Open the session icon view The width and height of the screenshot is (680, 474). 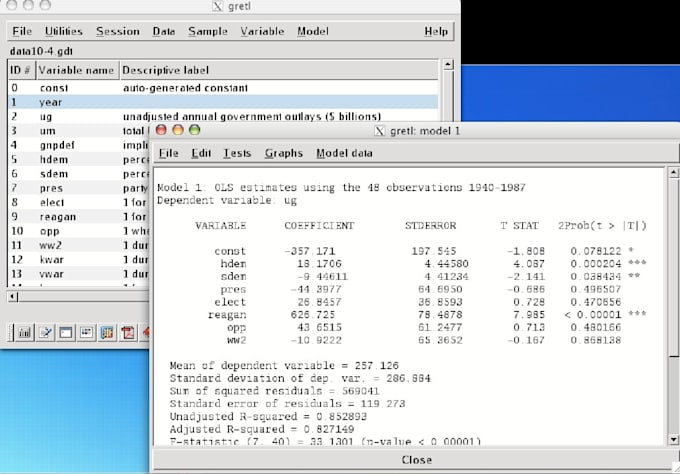click(x=87, y=331)
